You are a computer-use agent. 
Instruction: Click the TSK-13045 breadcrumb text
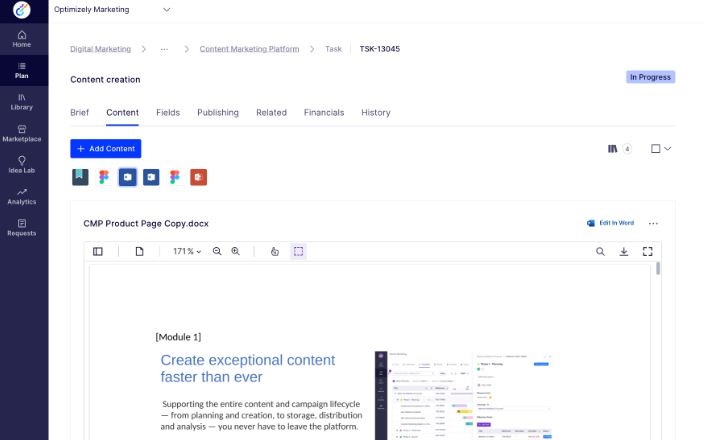(379, 49)
